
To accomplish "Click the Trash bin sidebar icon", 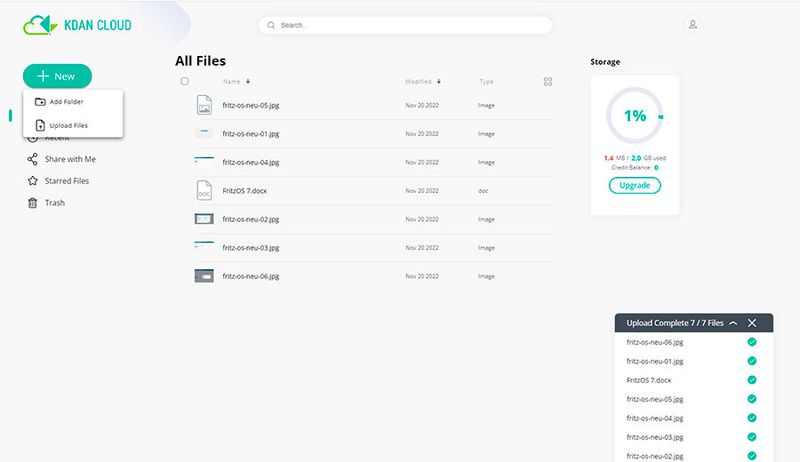I will click(33, 203).
